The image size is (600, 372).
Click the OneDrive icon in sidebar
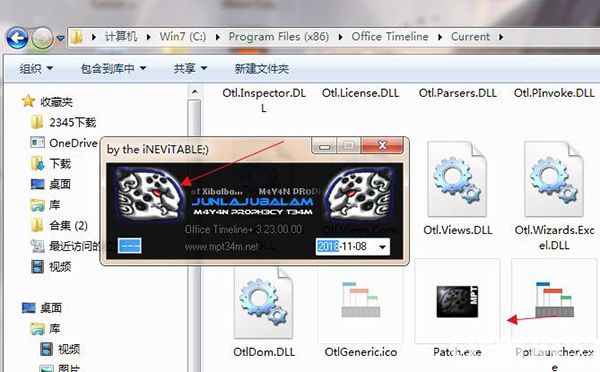click(x=38, y=143)
